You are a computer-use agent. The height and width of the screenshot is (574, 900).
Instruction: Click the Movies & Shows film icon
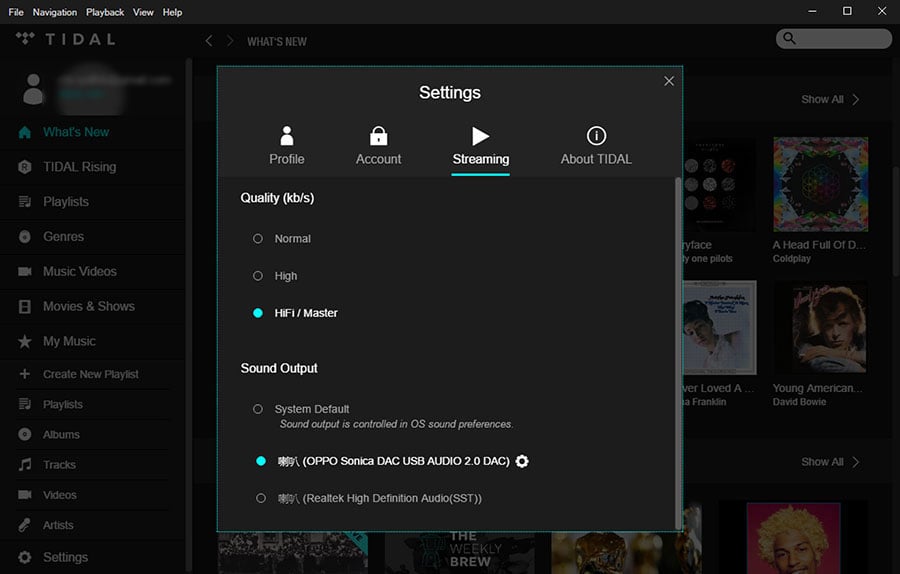pos(25,307)
